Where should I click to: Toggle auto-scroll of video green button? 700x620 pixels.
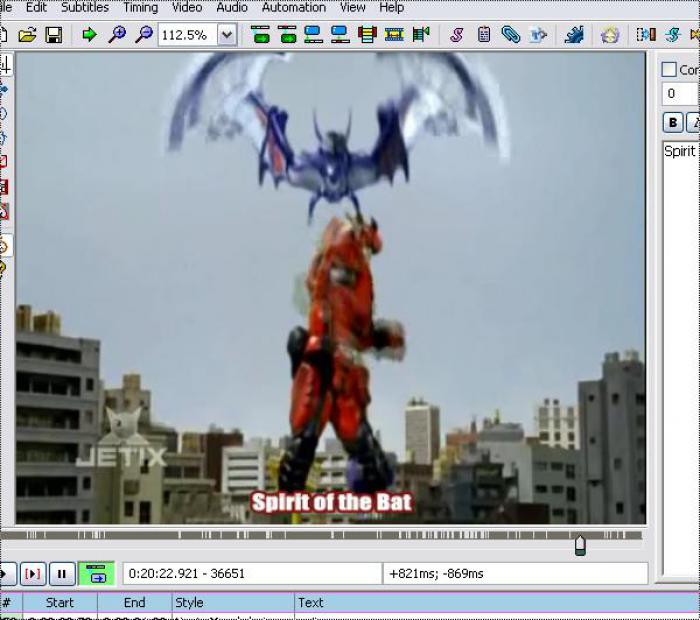coord(96,574)
